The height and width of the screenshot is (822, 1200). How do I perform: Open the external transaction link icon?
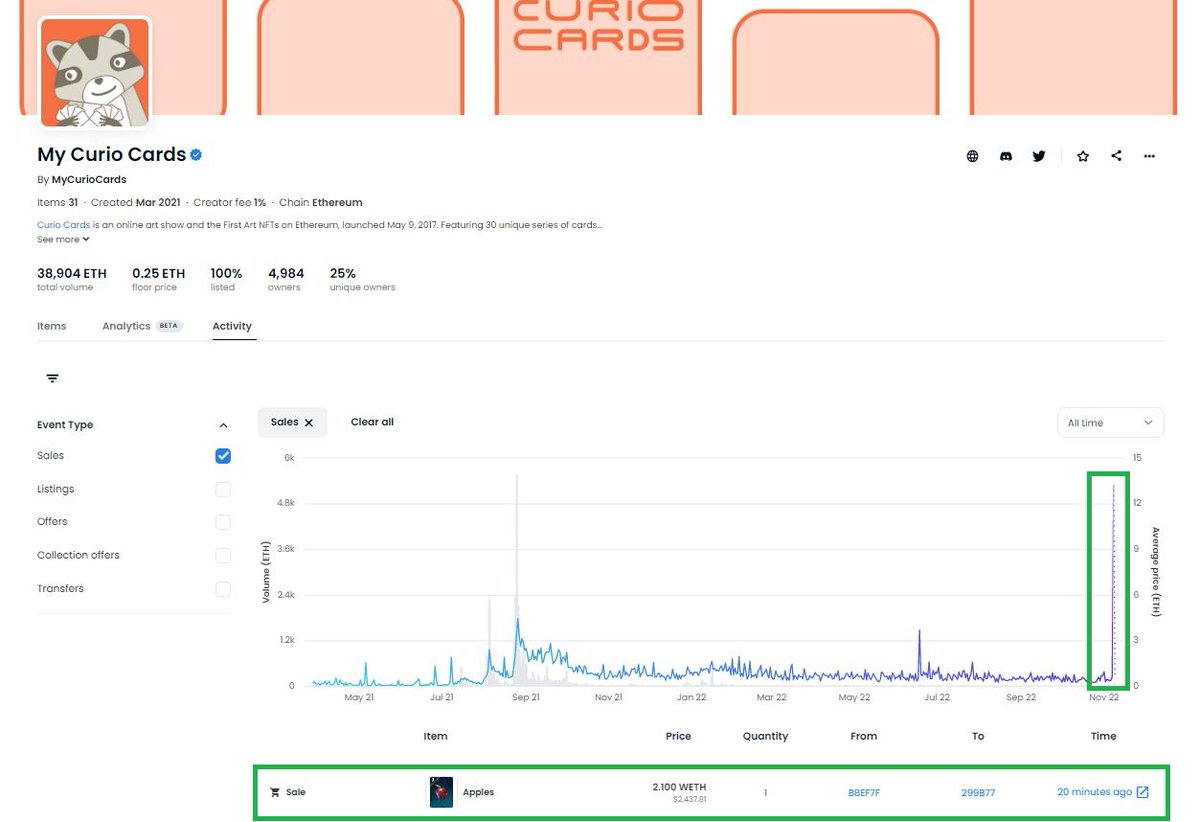tap(1143, 792)
